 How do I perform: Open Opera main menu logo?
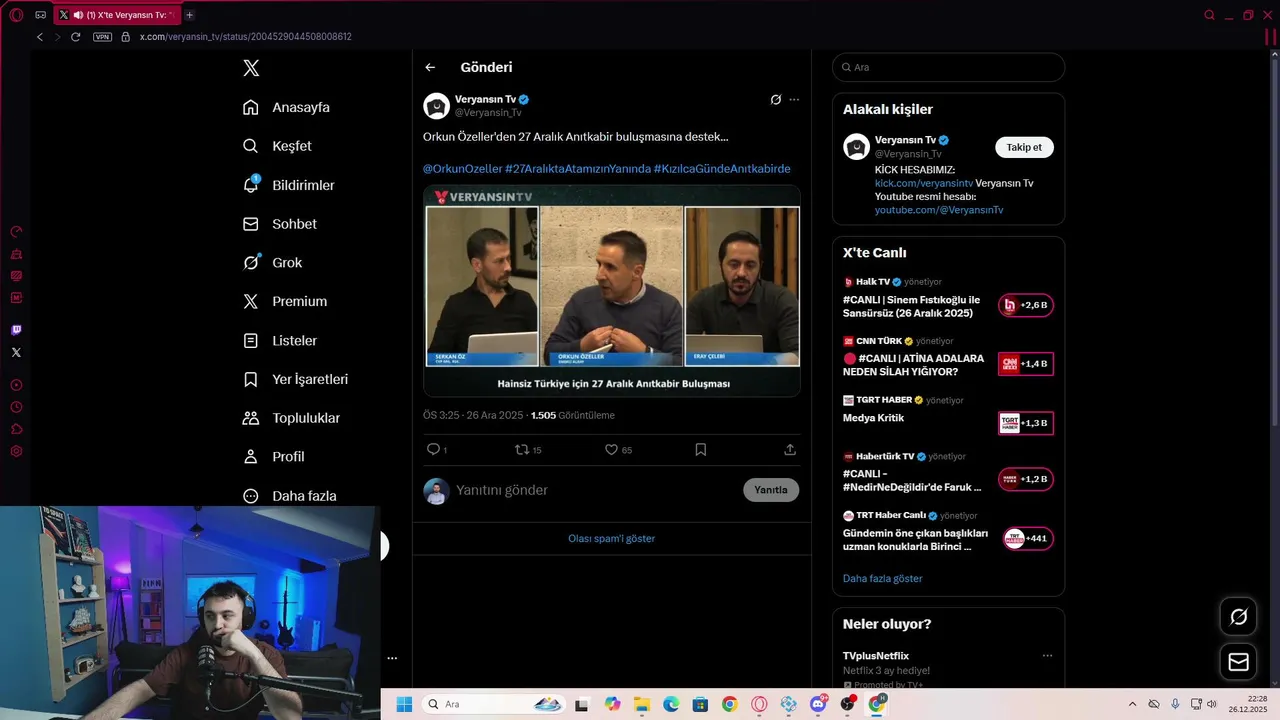pyautogui.click(x=16, y=15)
